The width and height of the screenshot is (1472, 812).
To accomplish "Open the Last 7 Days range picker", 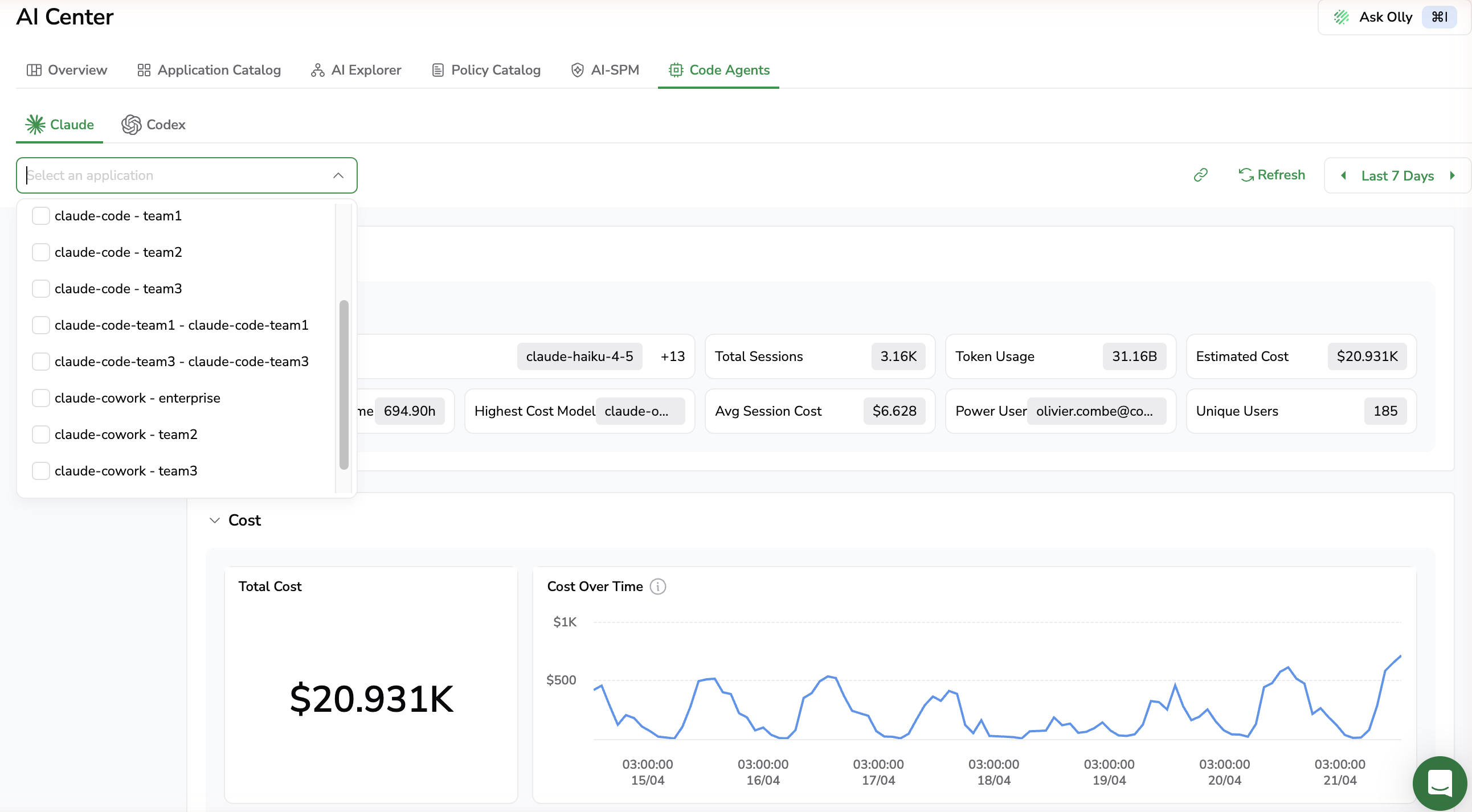I will click(x=1397, y=175).
